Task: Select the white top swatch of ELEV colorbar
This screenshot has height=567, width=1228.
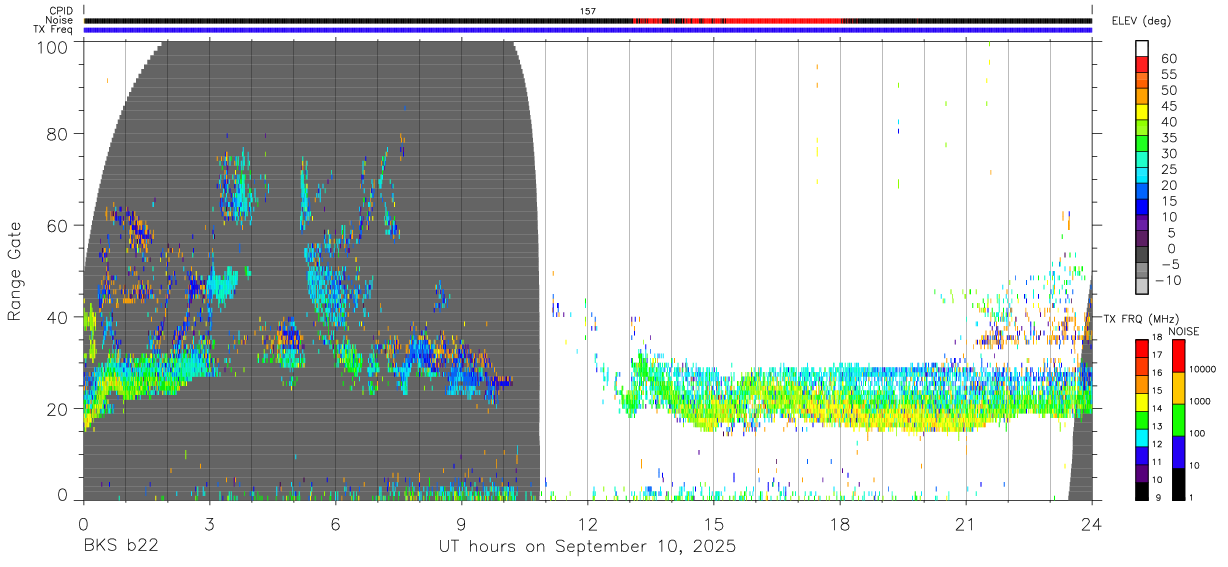Action: coord(1142,48)
